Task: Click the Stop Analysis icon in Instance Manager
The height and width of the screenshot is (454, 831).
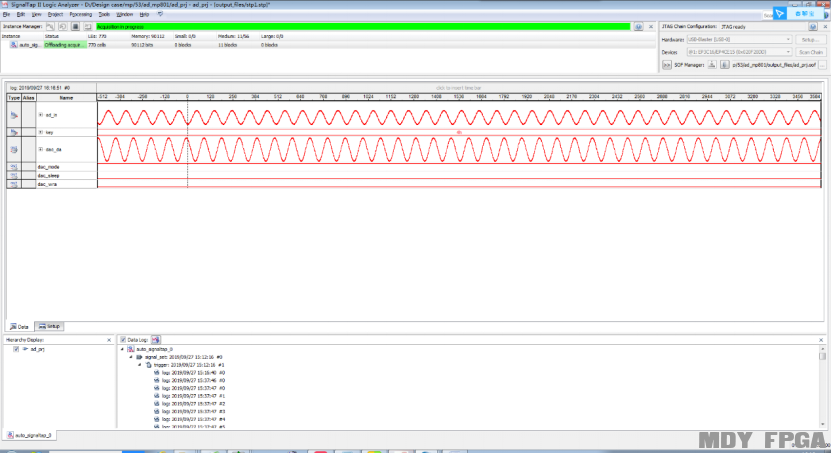Action: tap(75, 26)
